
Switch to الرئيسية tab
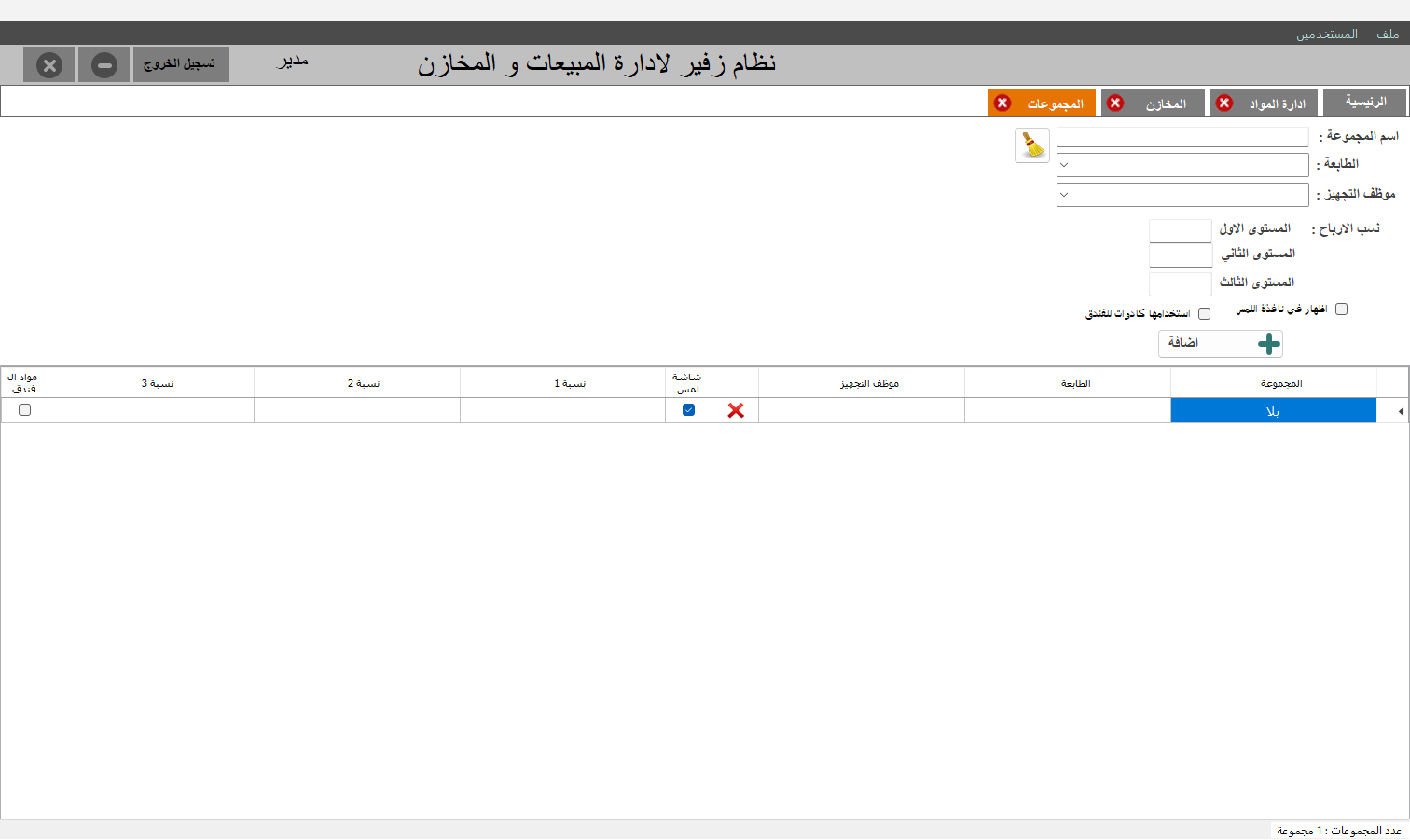click(x=1365, y=102)
